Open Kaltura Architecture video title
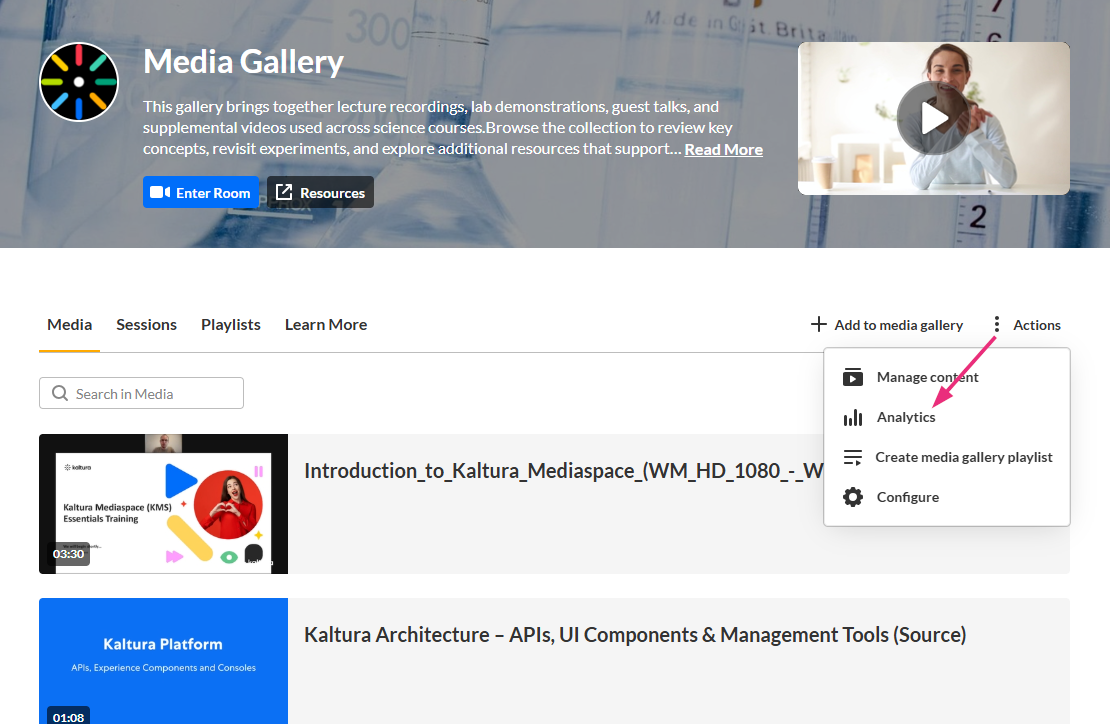 pos(635,635)
